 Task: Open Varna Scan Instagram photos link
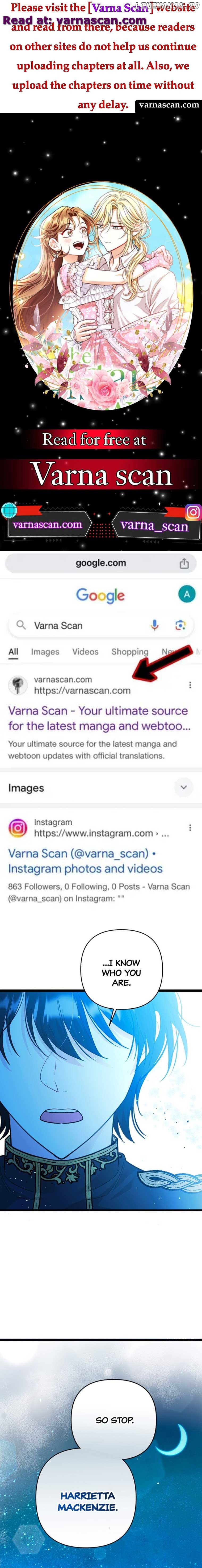point(85,861)
